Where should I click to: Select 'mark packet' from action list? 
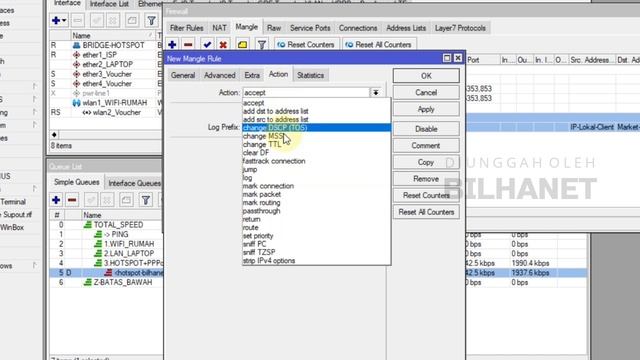click(316, 194)
